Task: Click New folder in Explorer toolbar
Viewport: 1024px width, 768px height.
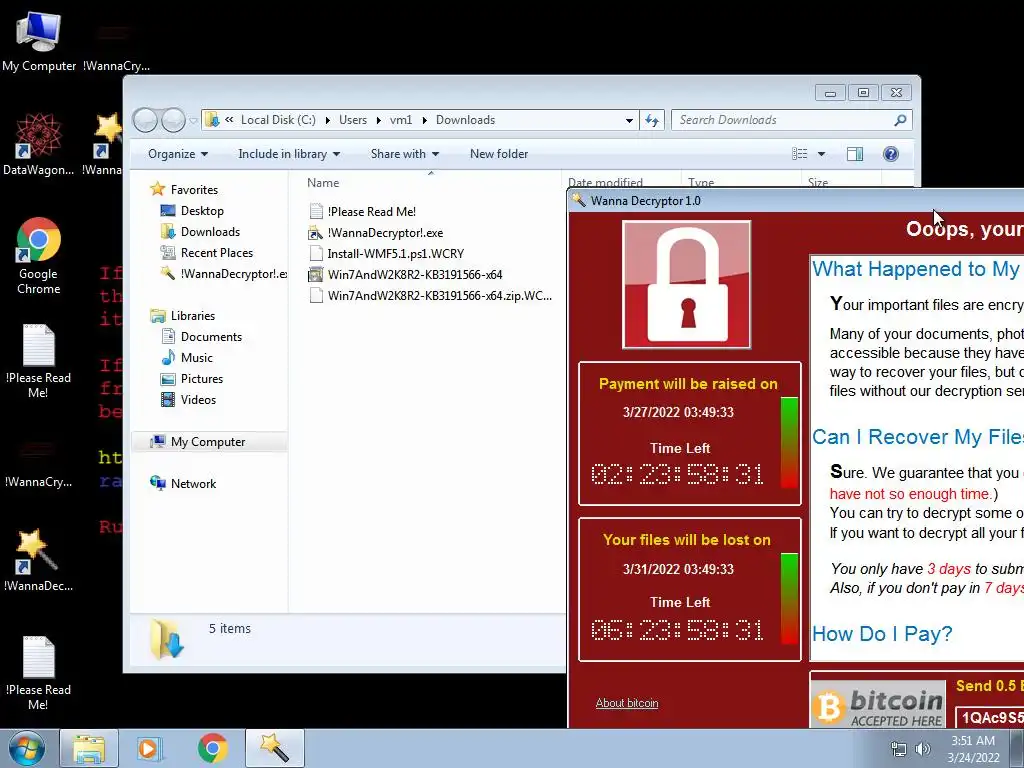Action: coord(499,154)
